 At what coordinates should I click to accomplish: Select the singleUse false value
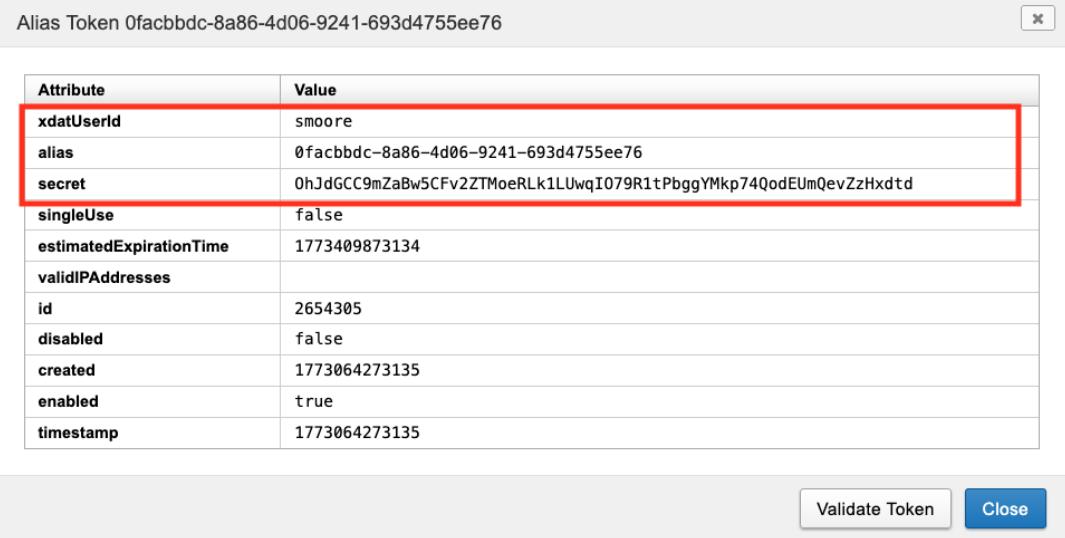tap(319, 215)
